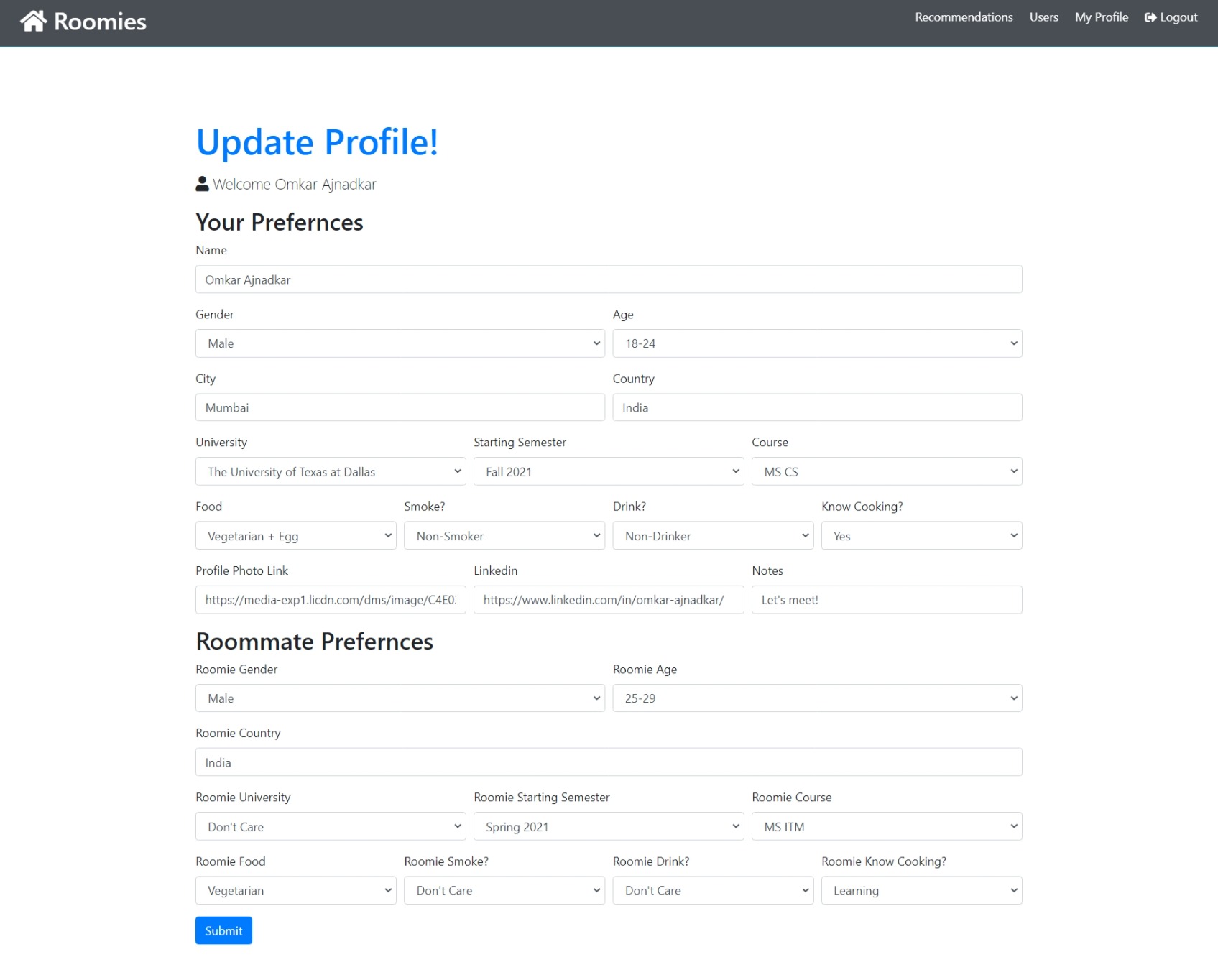
Task: Open the Gender dropdown showing Male
Action: tap(400, 343)
